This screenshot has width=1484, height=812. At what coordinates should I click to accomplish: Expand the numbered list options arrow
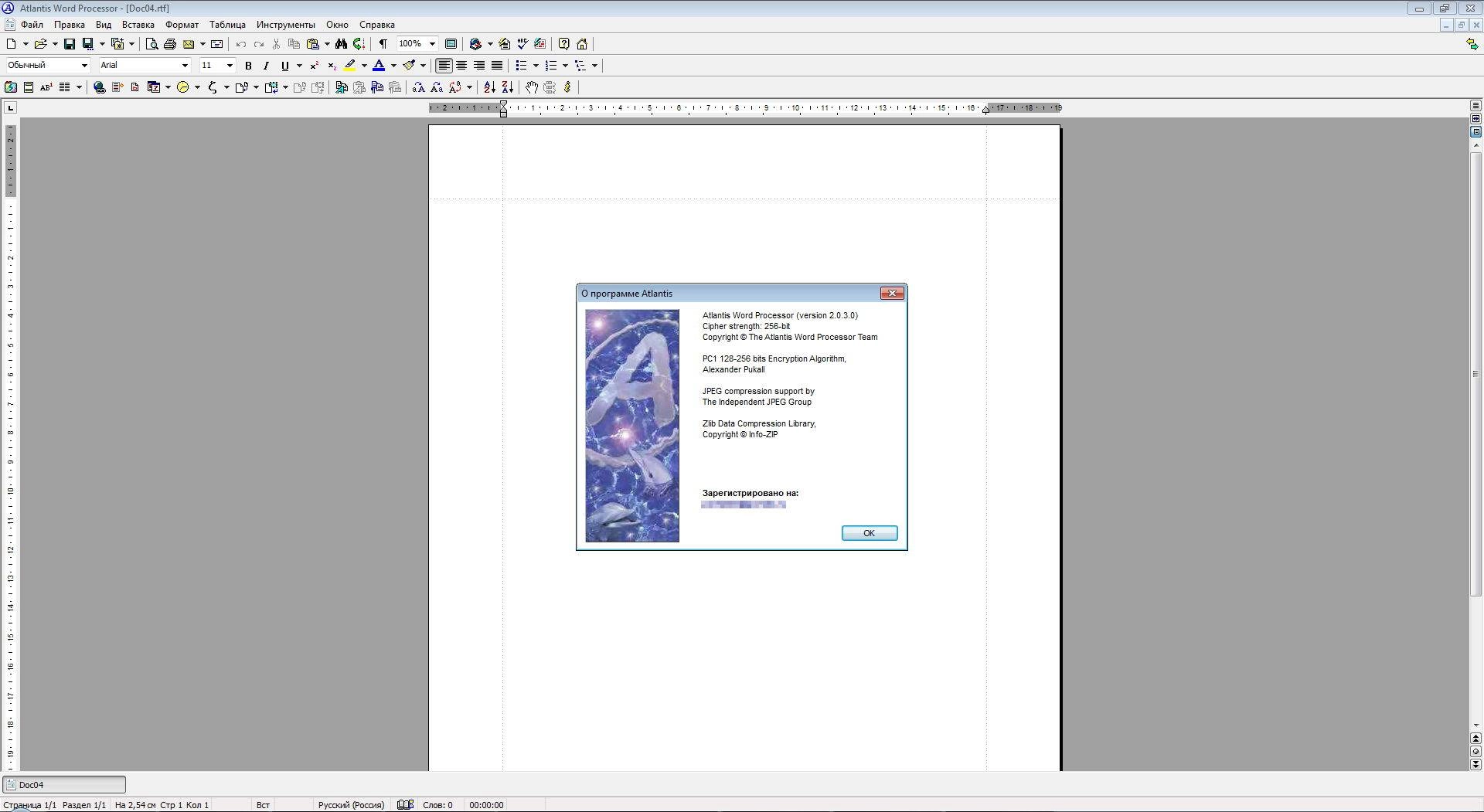pyautogui.click(x=565, y=66)
